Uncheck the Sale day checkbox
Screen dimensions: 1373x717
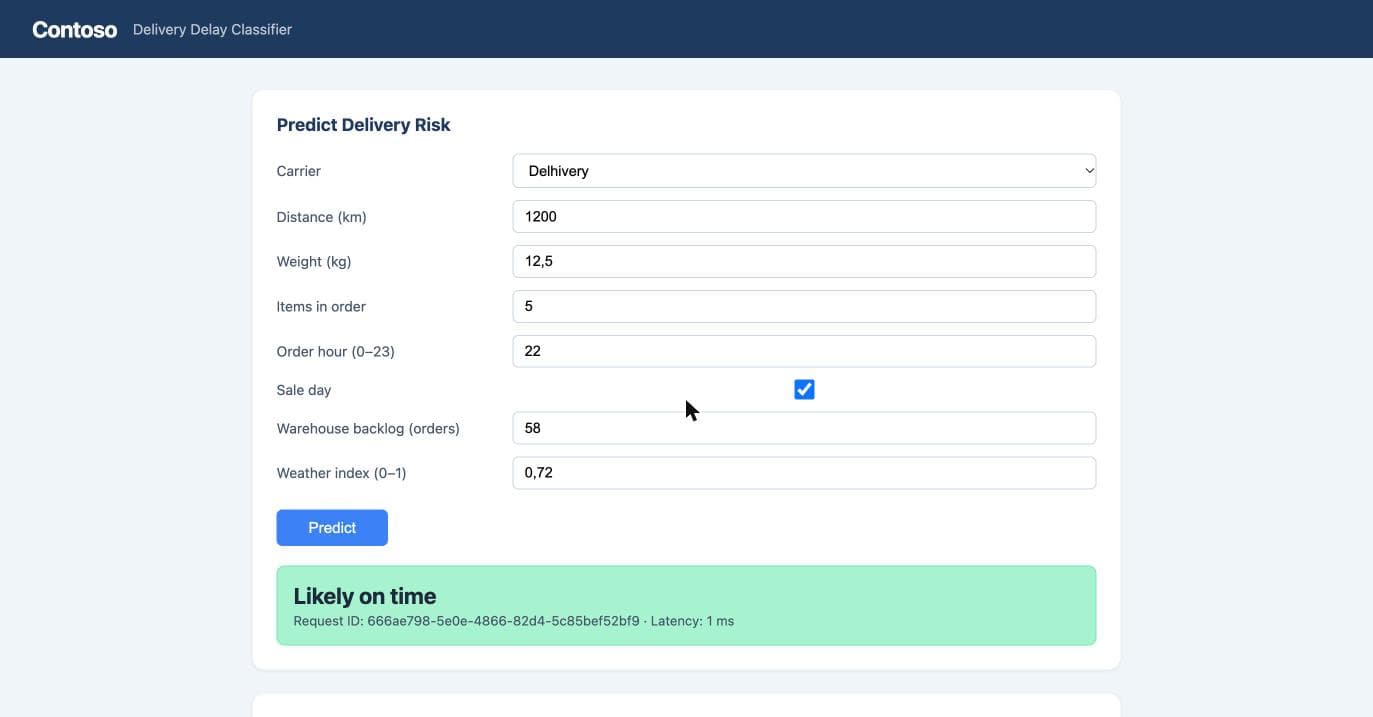pos(804,390)
